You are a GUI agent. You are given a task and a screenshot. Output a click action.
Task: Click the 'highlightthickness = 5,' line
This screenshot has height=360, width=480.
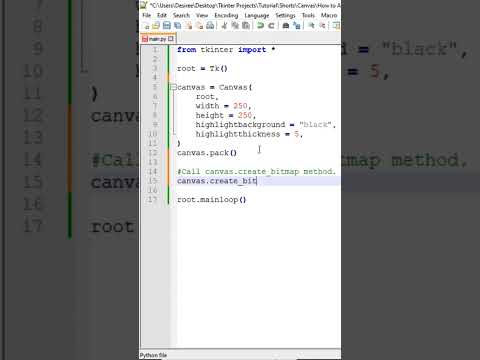[249, 134]
